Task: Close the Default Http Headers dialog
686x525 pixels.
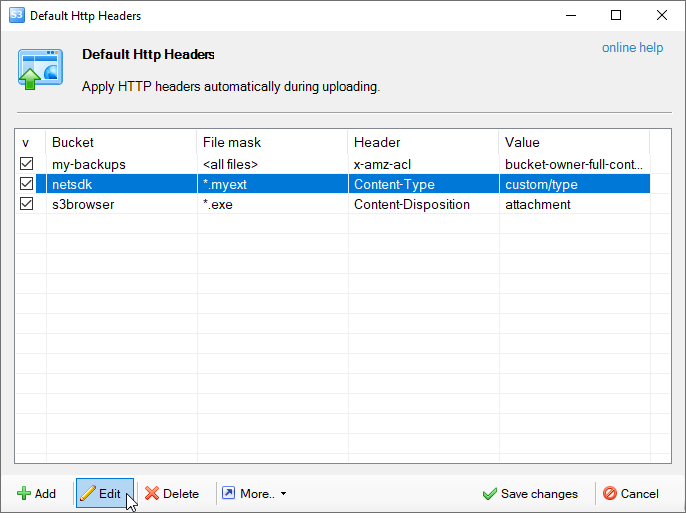Action: click(662, 15)
